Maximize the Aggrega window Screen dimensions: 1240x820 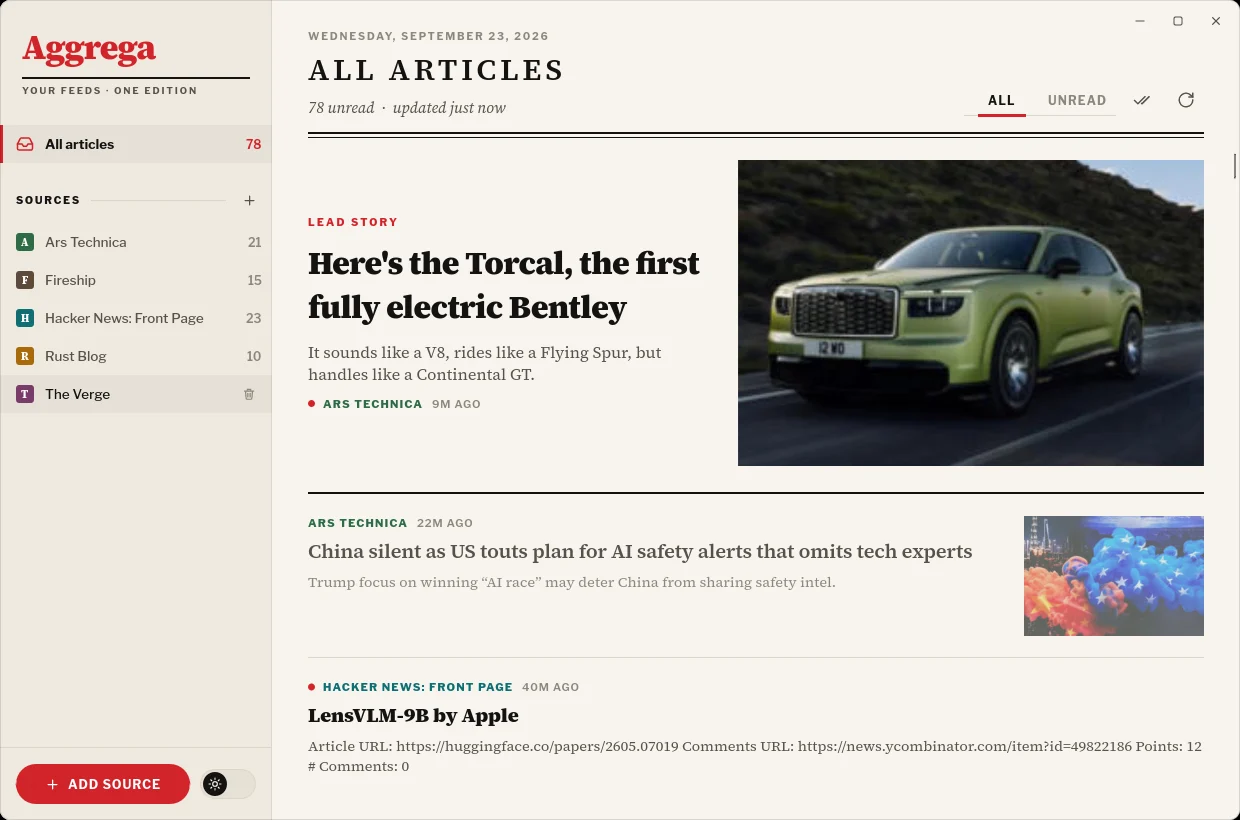1178,21
